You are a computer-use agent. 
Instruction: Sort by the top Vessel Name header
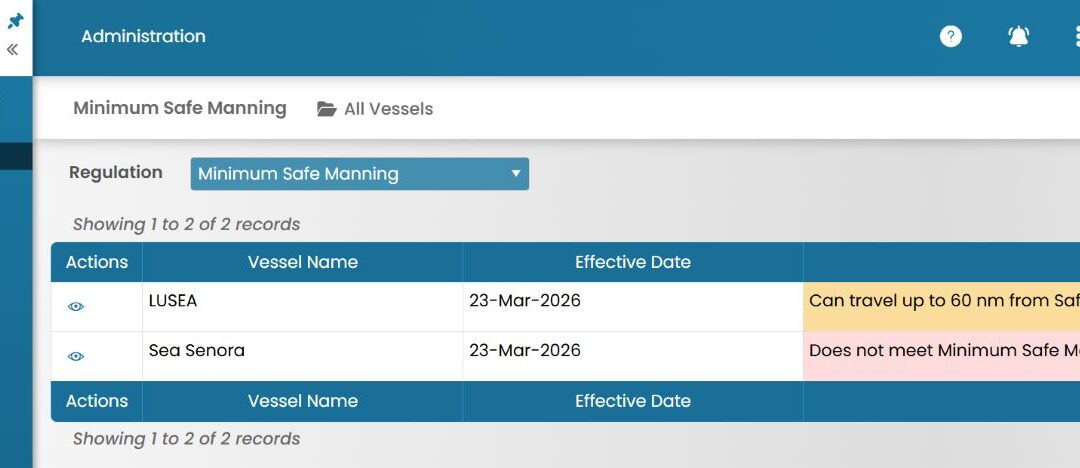302,262
